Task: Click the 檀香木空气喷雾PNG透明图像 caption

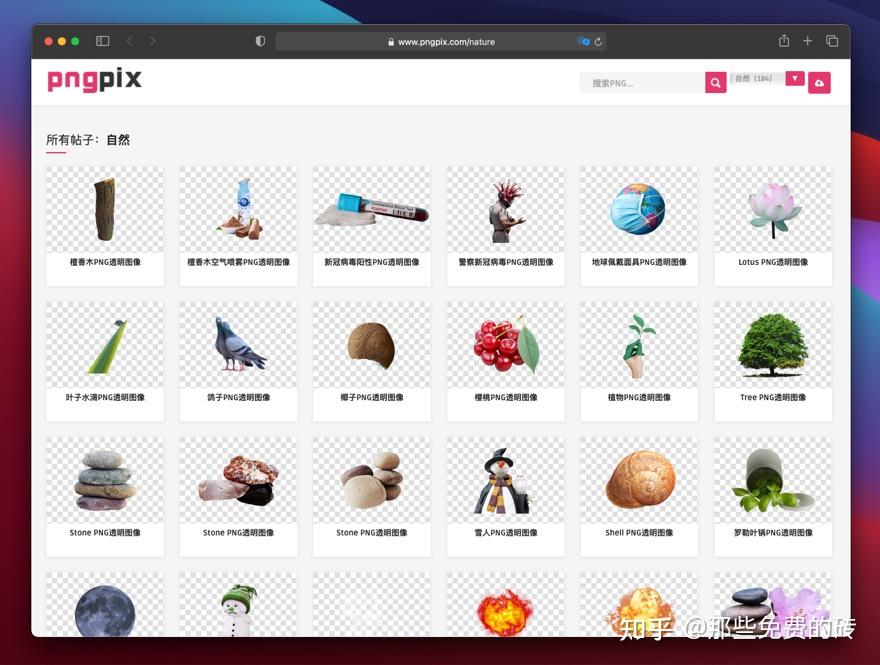Action: pos(239,262)
